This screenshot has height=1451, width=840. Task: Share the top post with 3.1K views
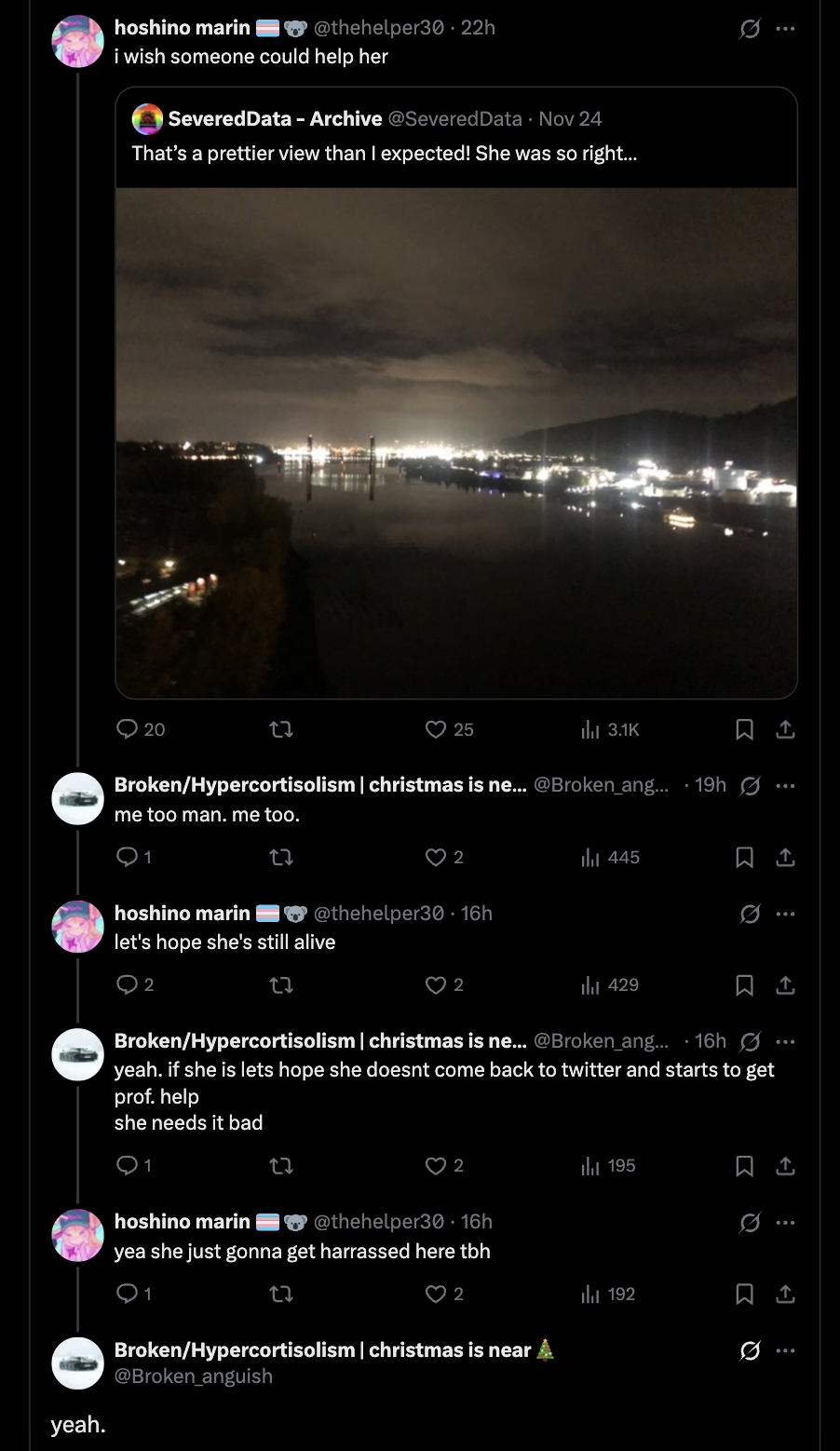point(785,729)
